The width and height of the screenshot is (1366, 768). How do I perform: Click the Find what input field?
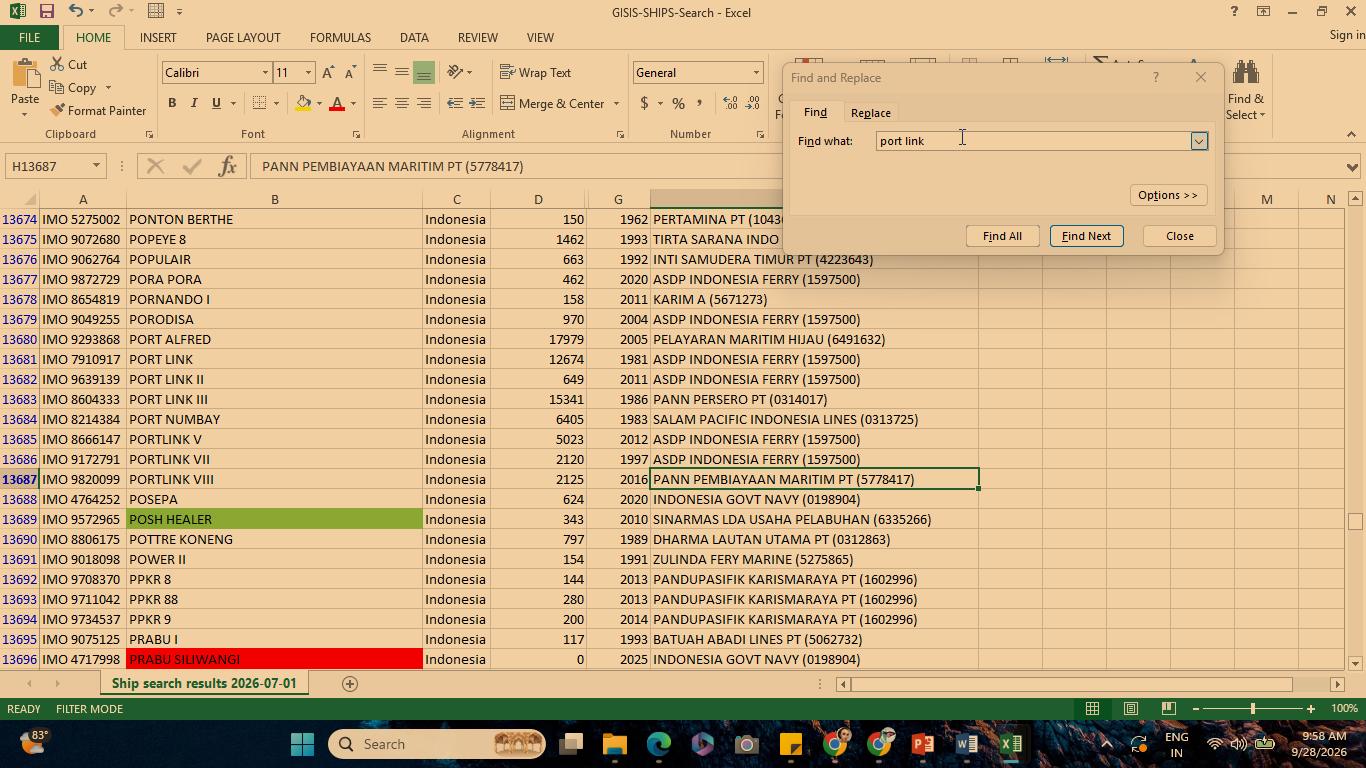click(x=1033, y=141)
